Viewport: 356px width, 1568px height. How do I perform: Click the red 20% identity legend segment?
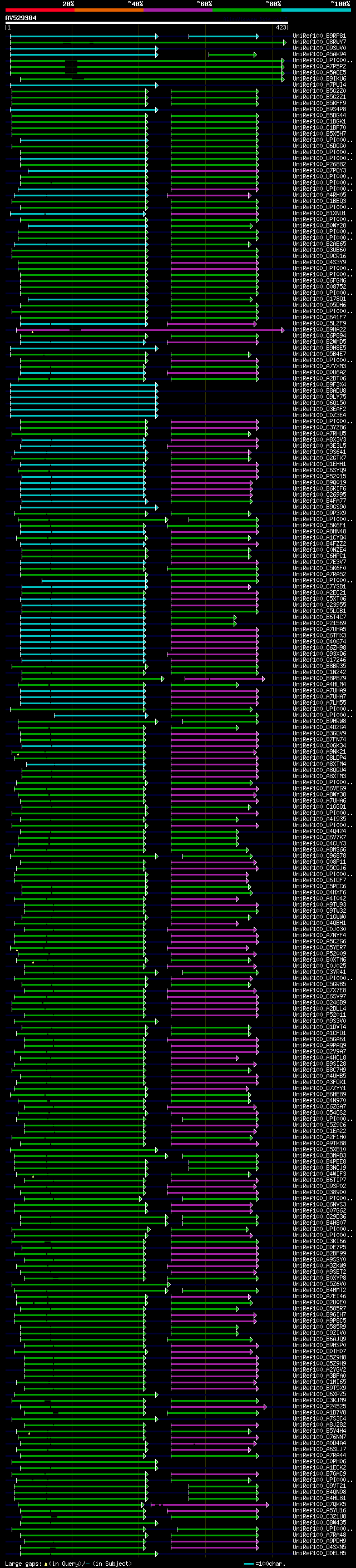click(39, 11)
